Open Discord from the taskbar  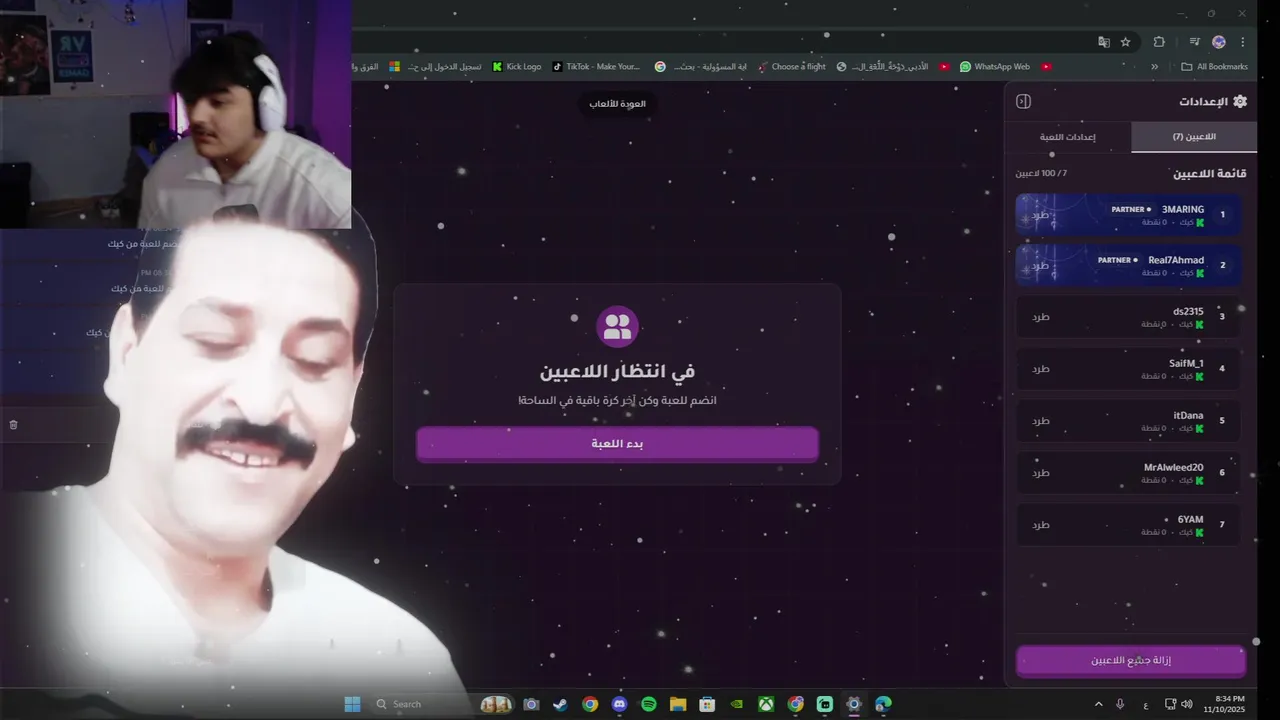(x=619, y=704)
